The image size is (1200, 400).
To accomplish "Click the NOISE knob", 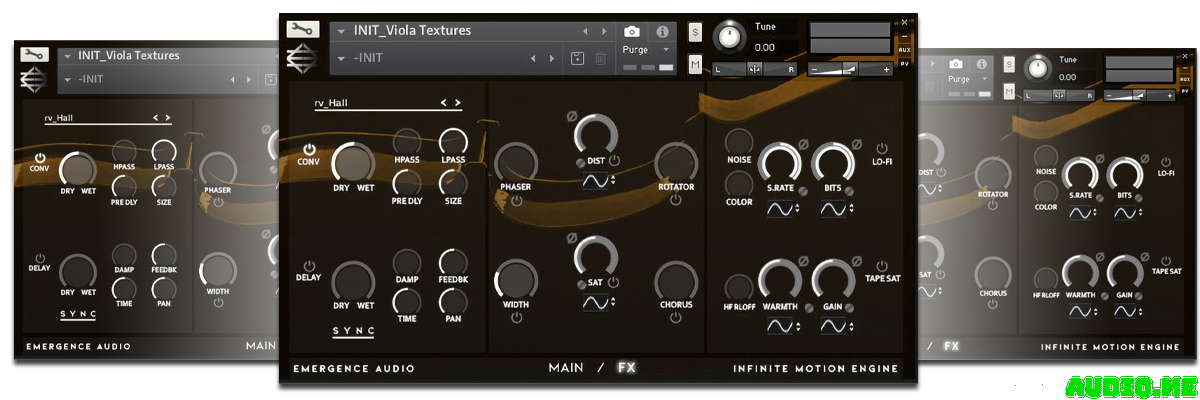I will (739, 142).
